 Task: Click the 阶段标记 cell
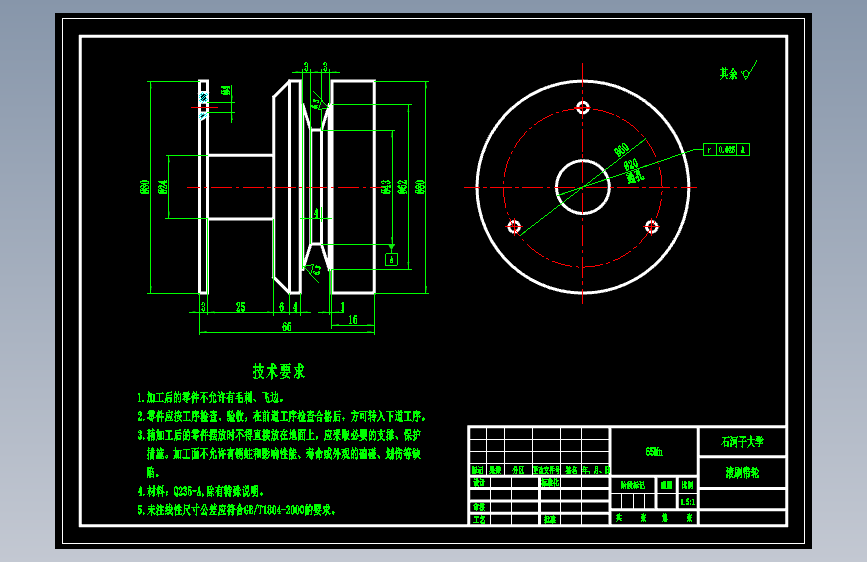point(633,485)
